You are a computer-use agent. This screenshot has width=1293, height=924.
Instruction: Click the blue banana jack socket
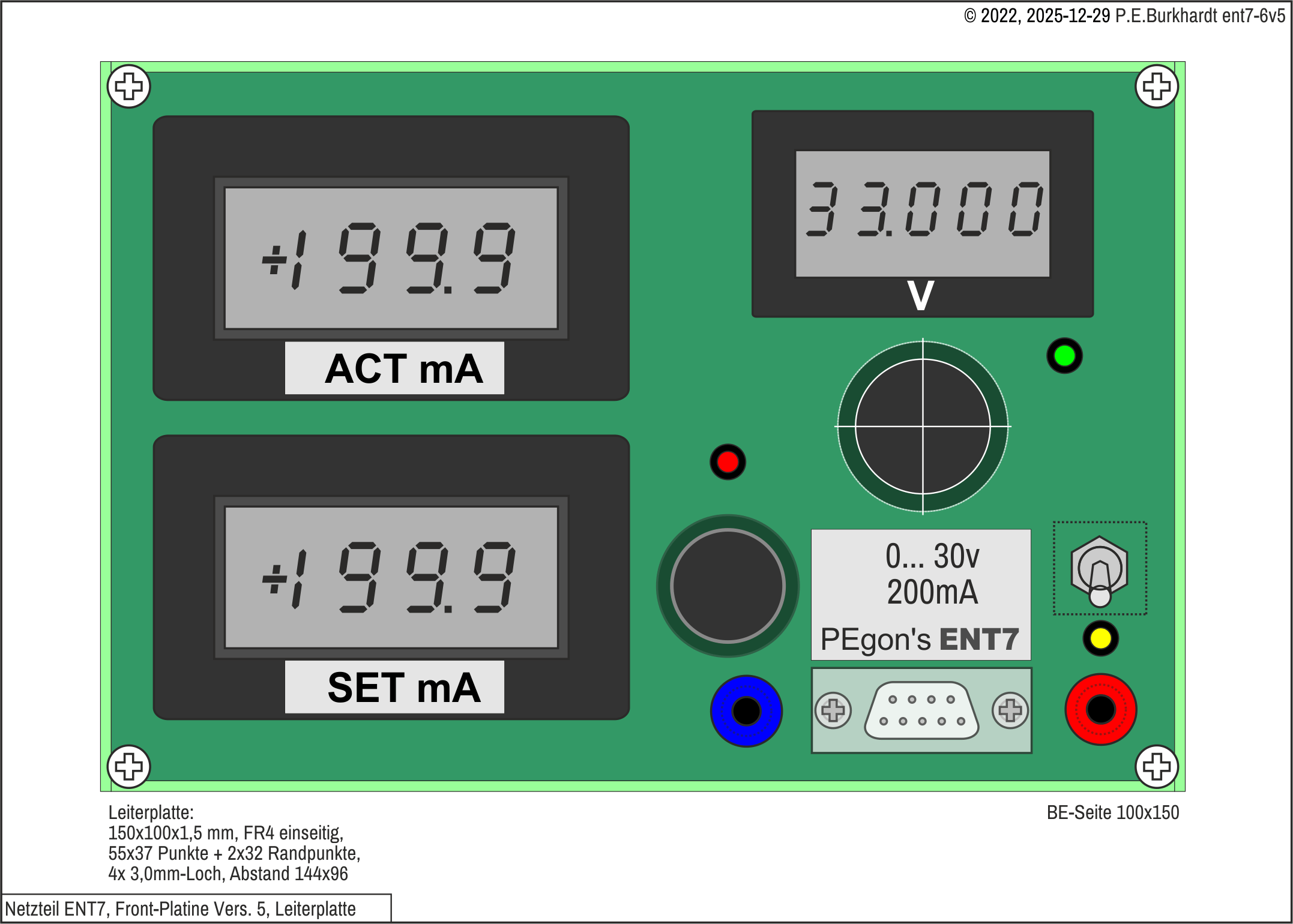coord(746,711)
